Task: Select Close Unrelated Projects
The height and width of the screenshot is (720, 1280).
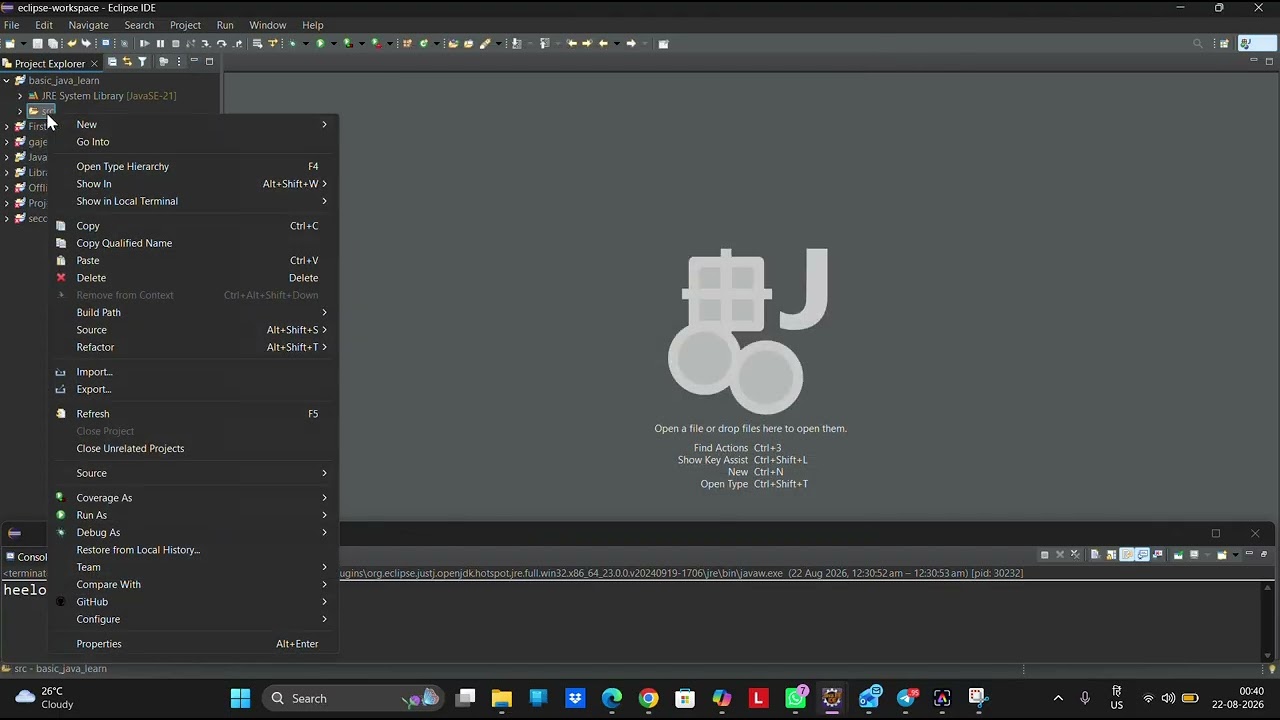Action: pyautogui.click(x=194, y=449)
